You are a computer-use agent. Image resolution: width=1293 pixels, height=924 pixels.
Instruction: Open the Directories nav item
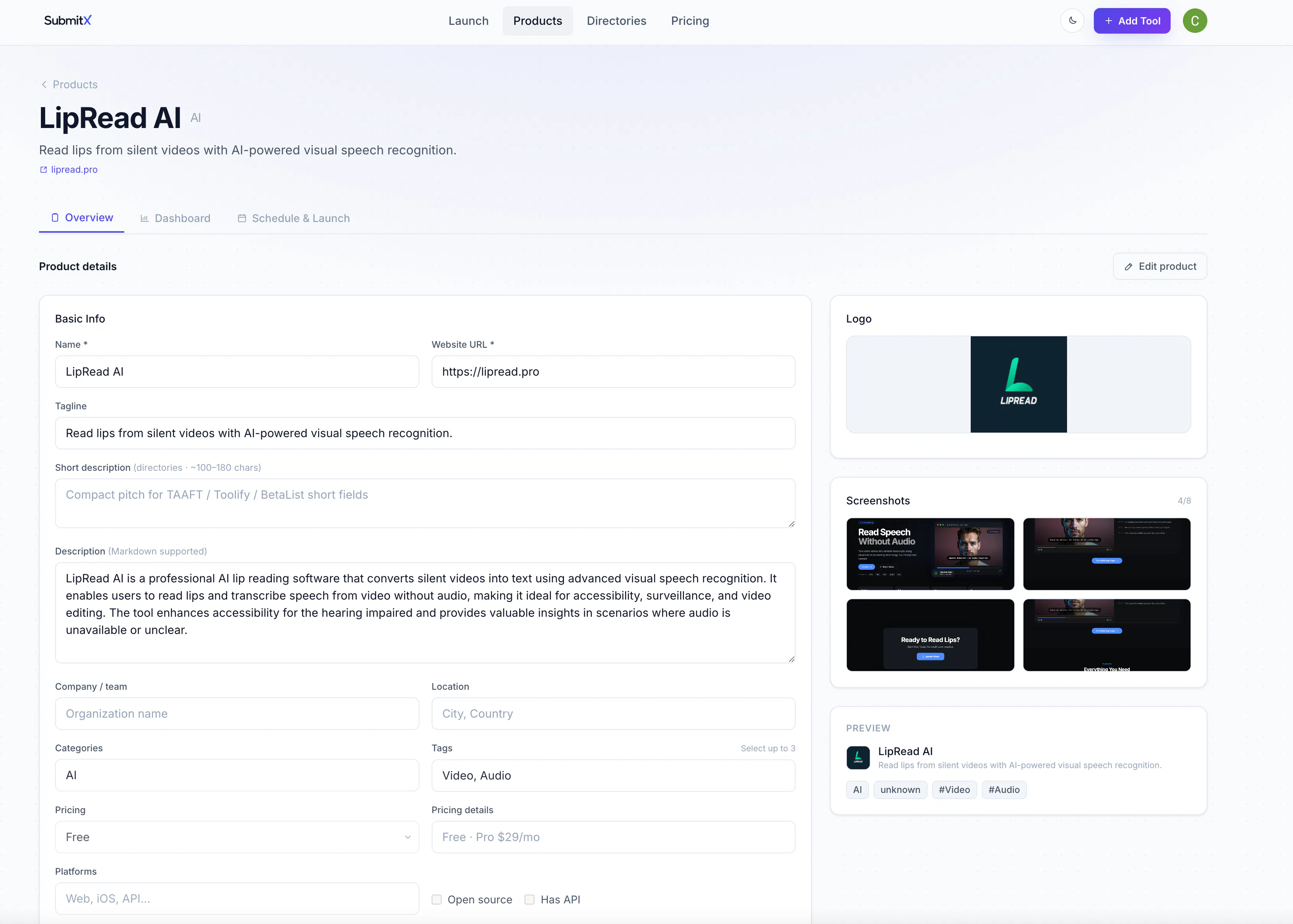(x=616, y=21)
